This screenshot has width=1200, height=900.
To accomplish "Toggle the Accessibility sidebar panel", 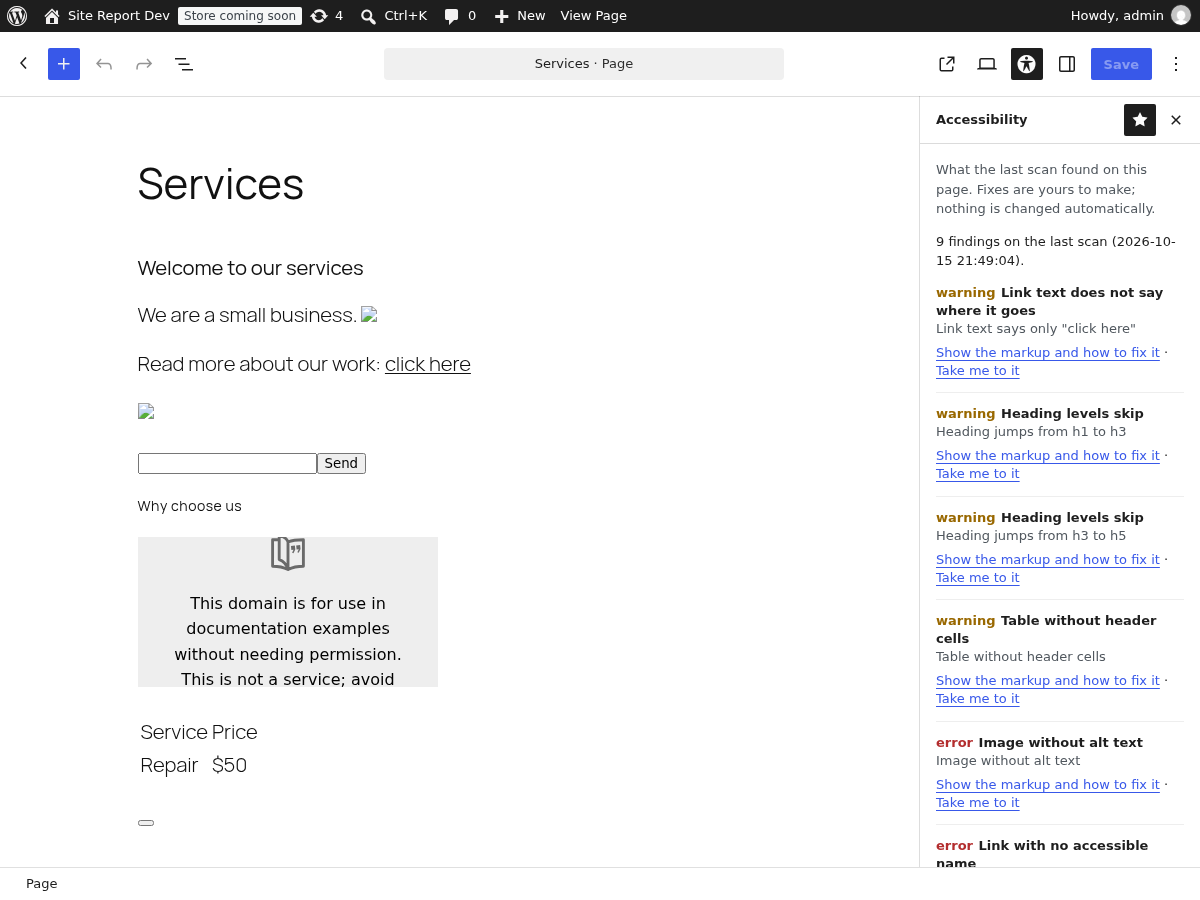I will (1027, 64).
